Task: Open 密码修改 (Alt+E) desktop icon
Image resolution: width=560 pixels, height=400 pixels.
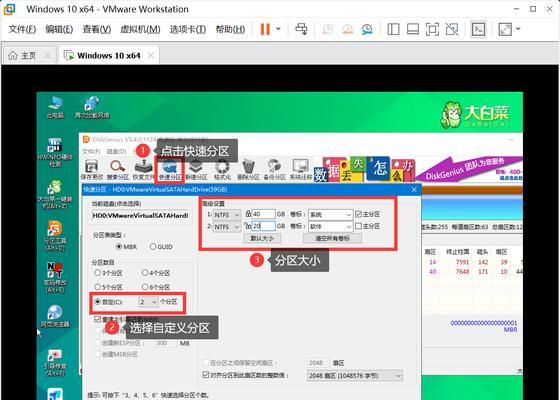Action: click(x=55, y=278)
